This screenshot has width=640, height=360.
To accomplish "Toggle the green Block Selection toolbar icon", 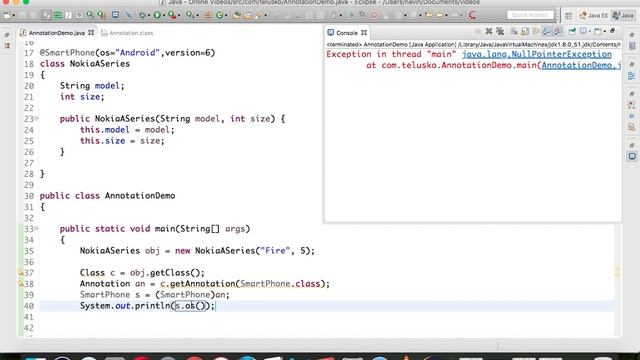I will tap(57, 15).
